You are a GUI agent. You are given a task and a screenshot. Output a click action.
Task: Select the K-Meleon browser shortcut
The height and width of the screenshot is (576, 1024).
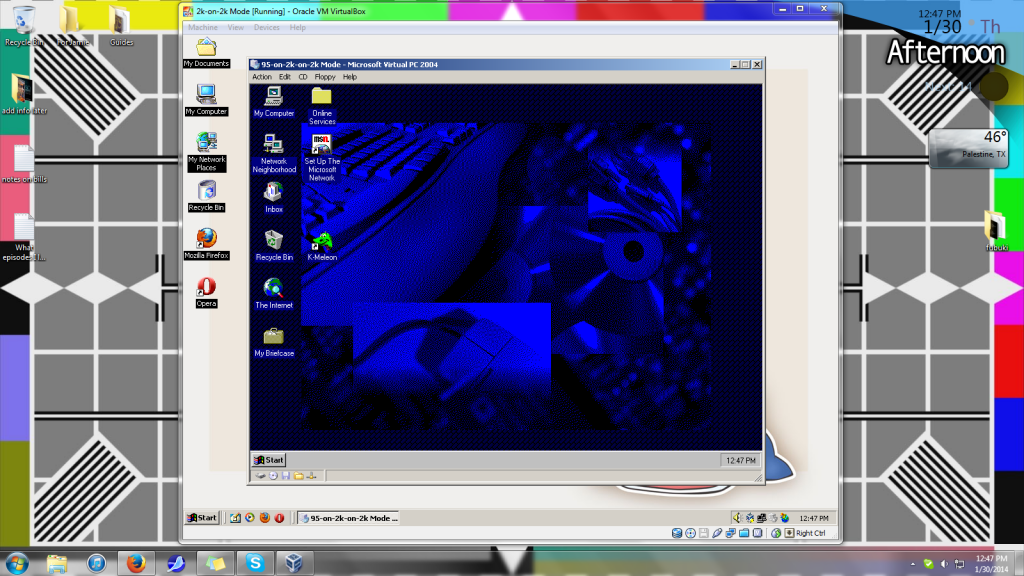[321, 246]
